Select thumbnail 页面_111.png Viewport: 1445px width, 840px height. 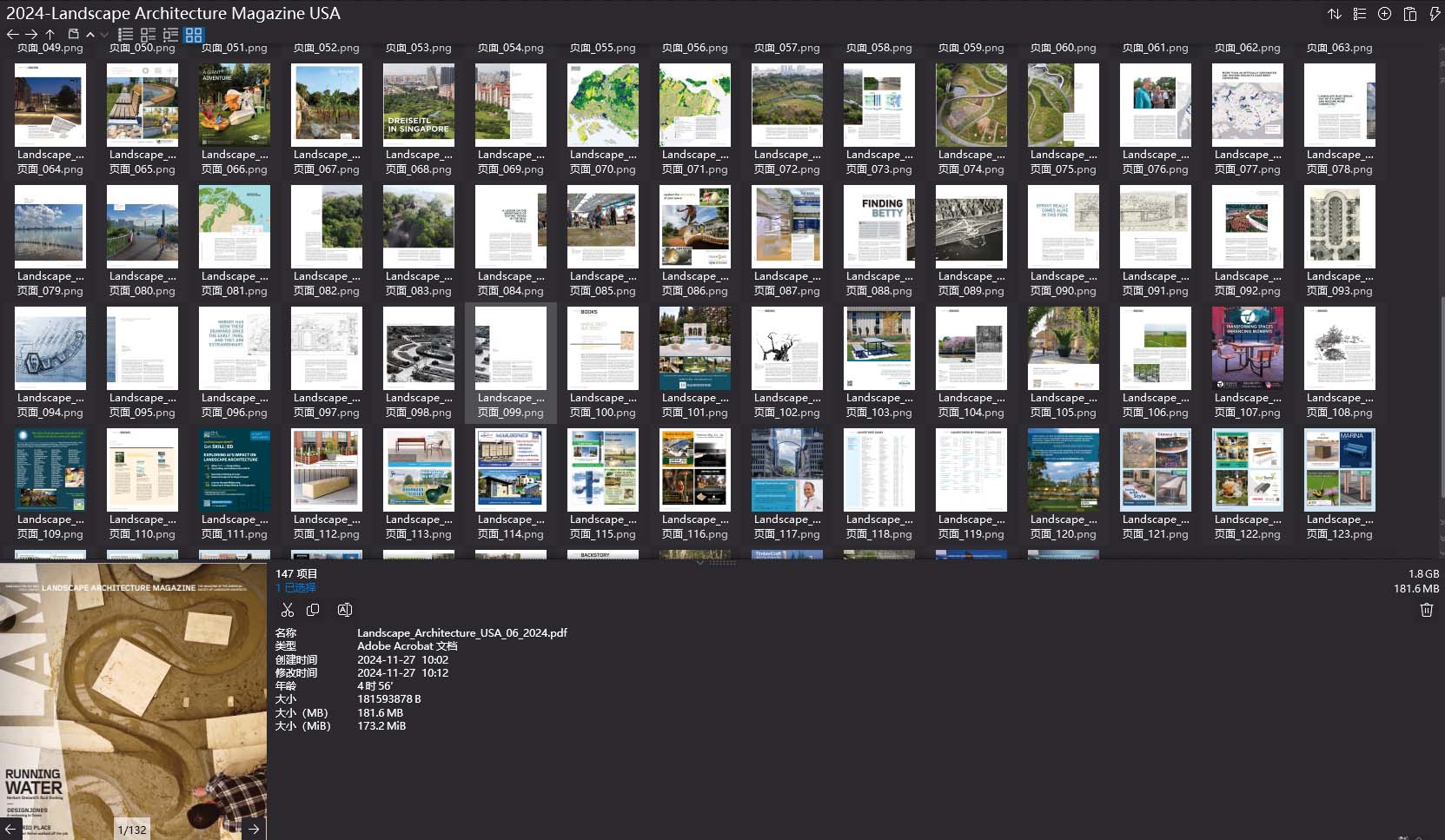(235, 471)
